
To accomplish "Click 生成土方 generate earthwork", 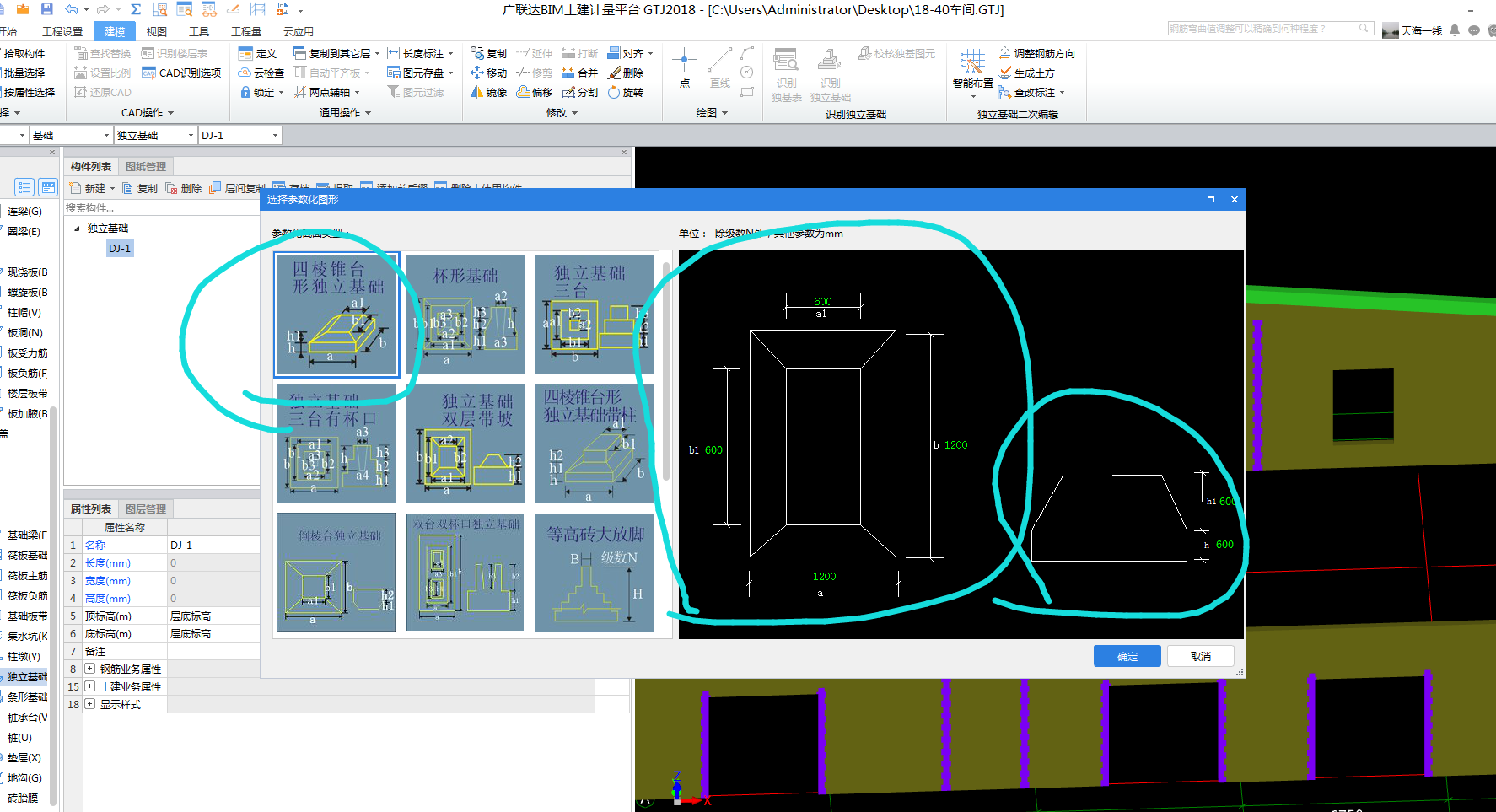I will pyautogui.click(x=1027, y=73).
